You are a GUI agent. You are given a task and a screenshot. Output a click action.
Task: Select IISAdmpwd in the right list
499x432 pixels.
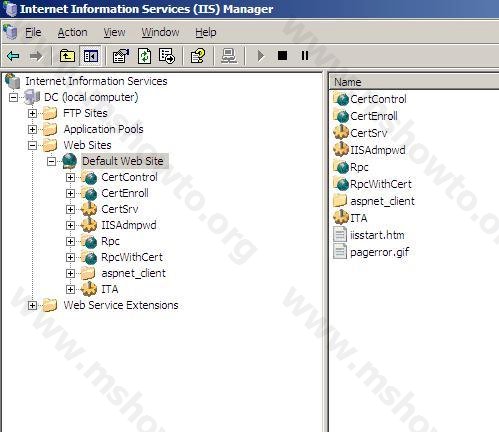pyautogui.click(x=378, y=150)
